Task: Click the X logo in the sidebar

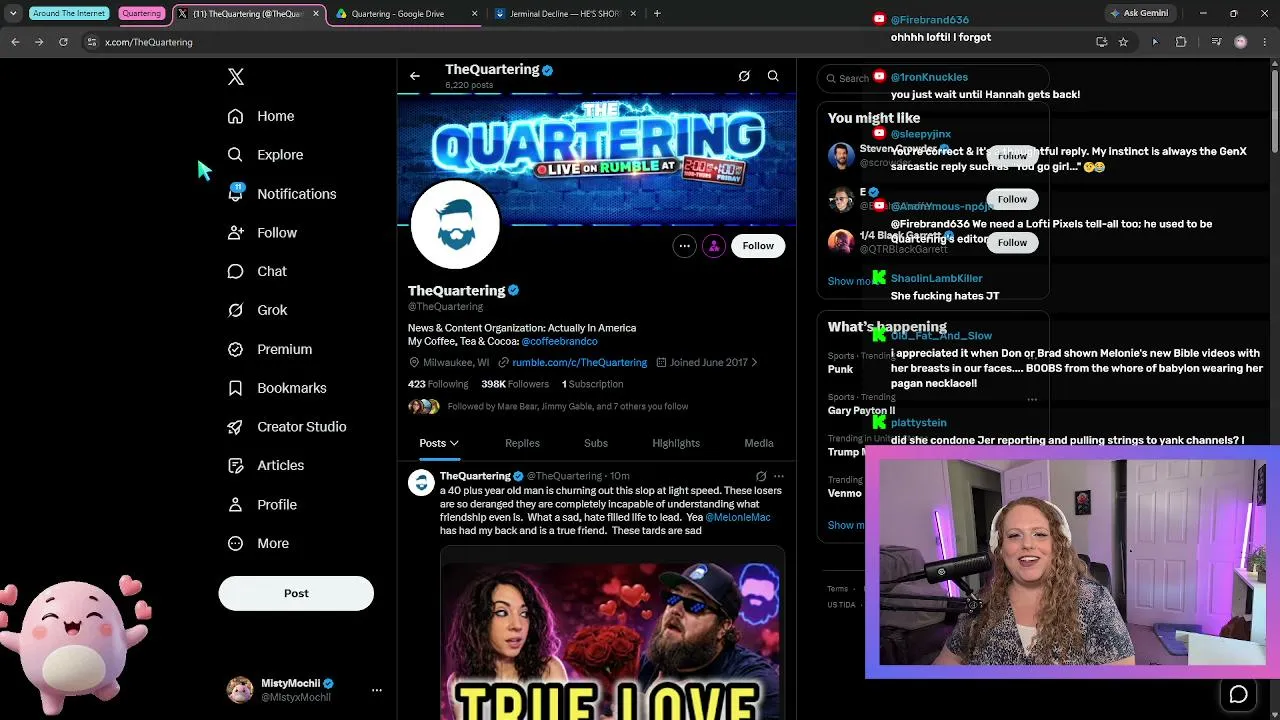Action: pyautogui.click(x=236, y=77)
